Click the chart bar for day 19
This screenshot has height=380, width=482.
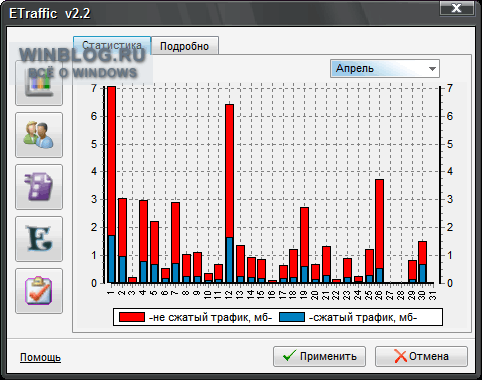click(304, 245)
